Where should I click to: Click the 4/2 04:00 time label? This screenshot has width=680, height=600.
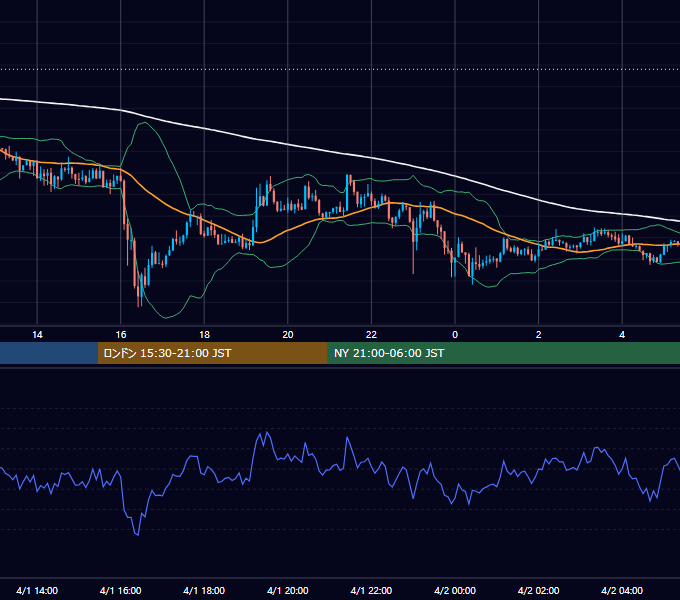[622, 590]
